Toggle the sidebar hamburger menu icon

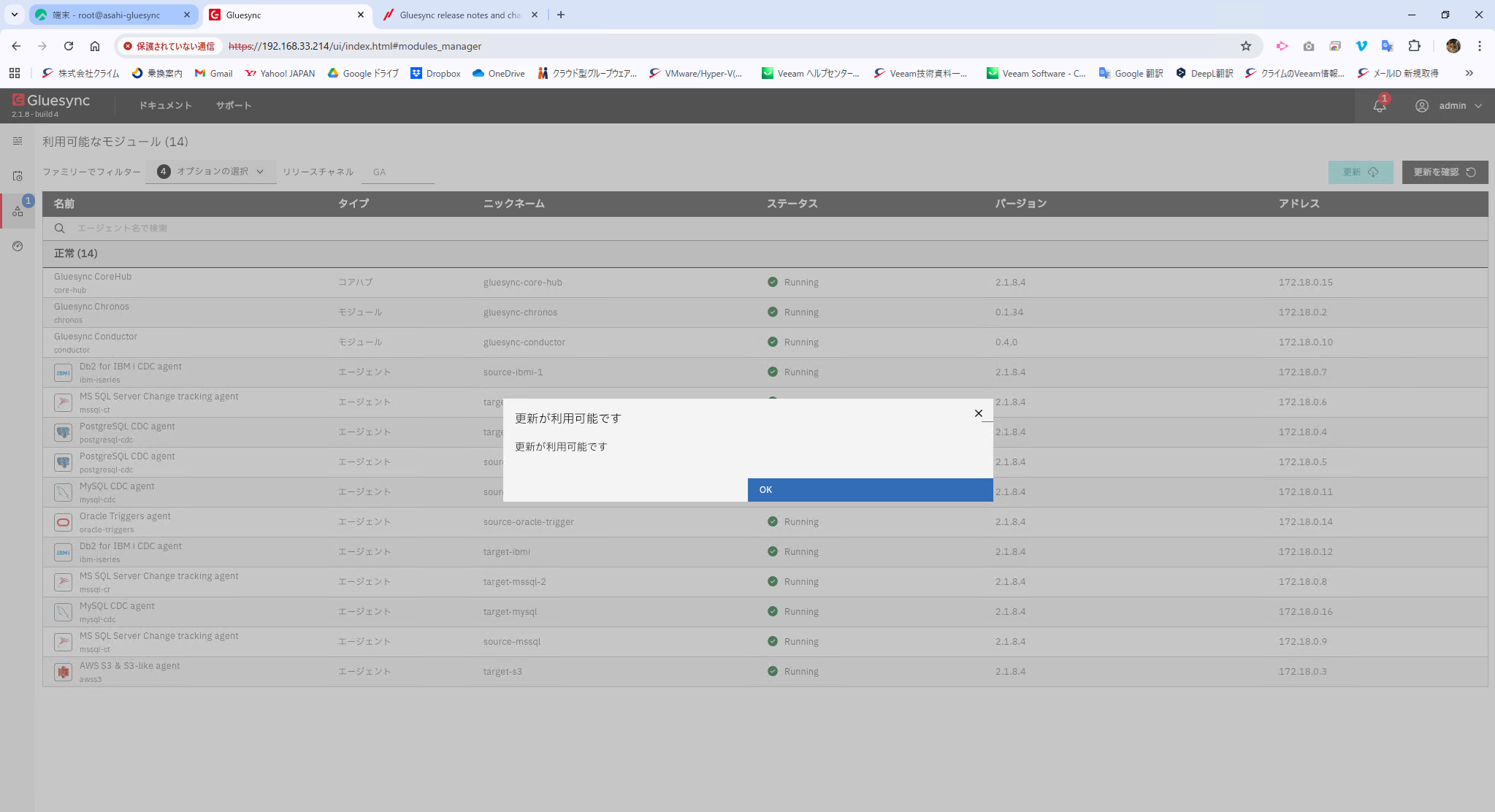coord(18,141)
